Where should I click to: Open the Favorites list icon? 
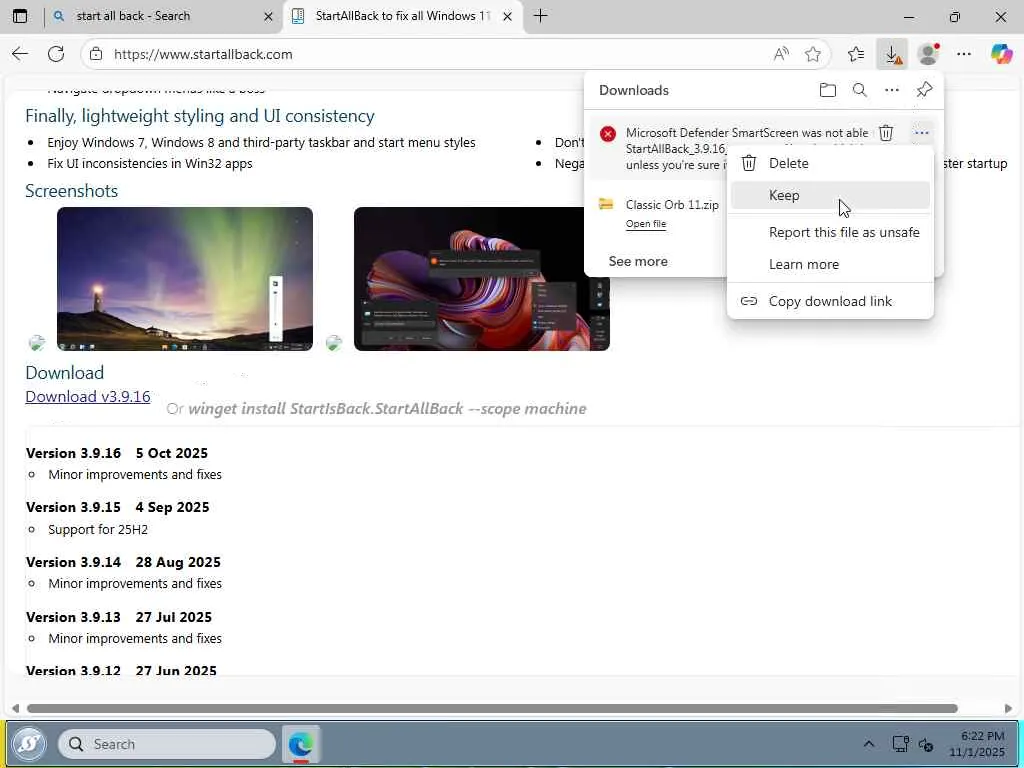click(x=856, y=54)
